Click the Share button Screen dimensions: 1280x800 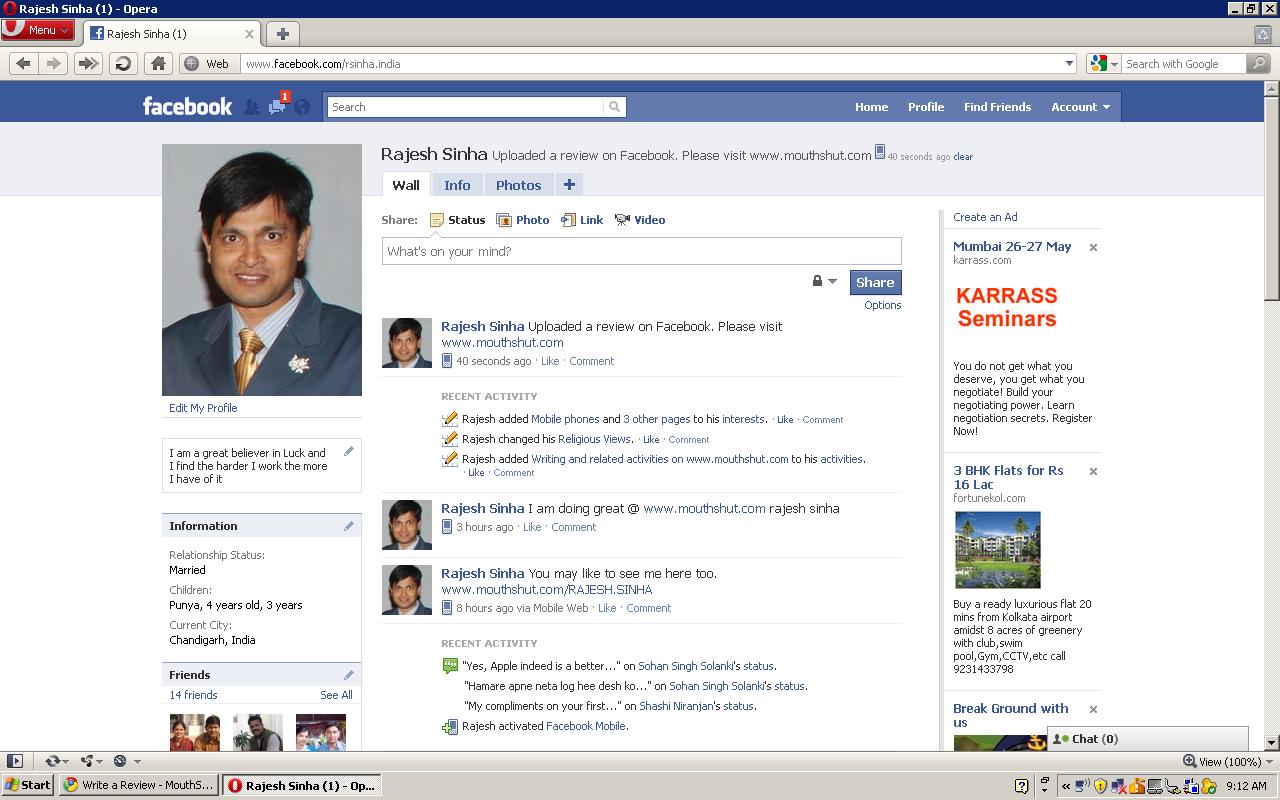click(x=875, y=282)
